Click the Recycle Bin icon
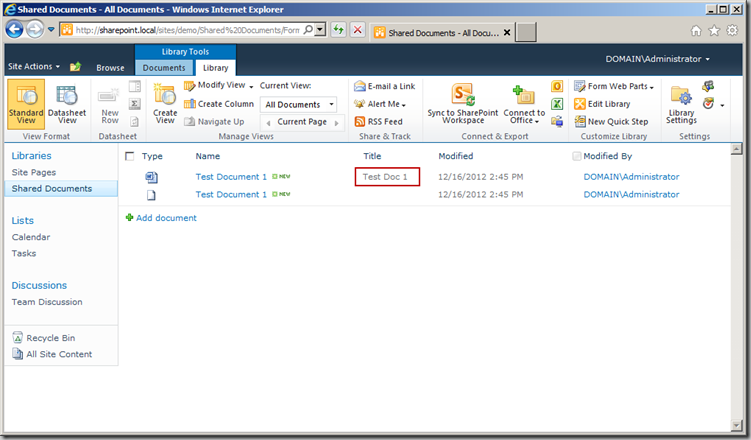The image size is (751, 440). coord(17,338)
